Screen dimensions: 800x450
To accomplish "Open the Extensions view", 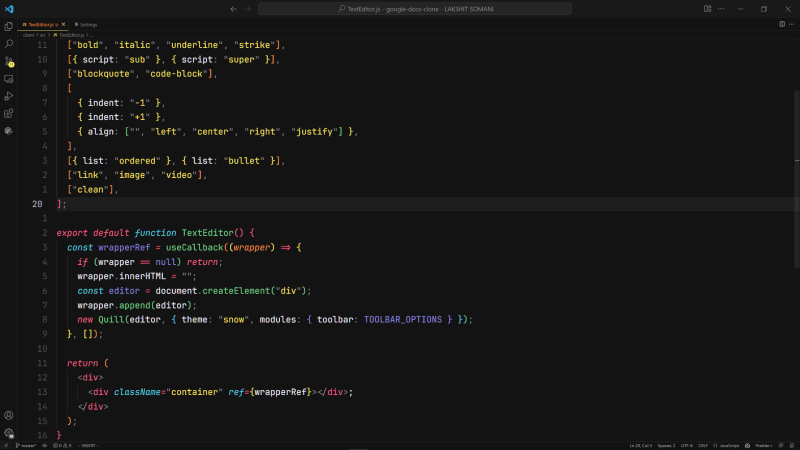I will point(9,114).
